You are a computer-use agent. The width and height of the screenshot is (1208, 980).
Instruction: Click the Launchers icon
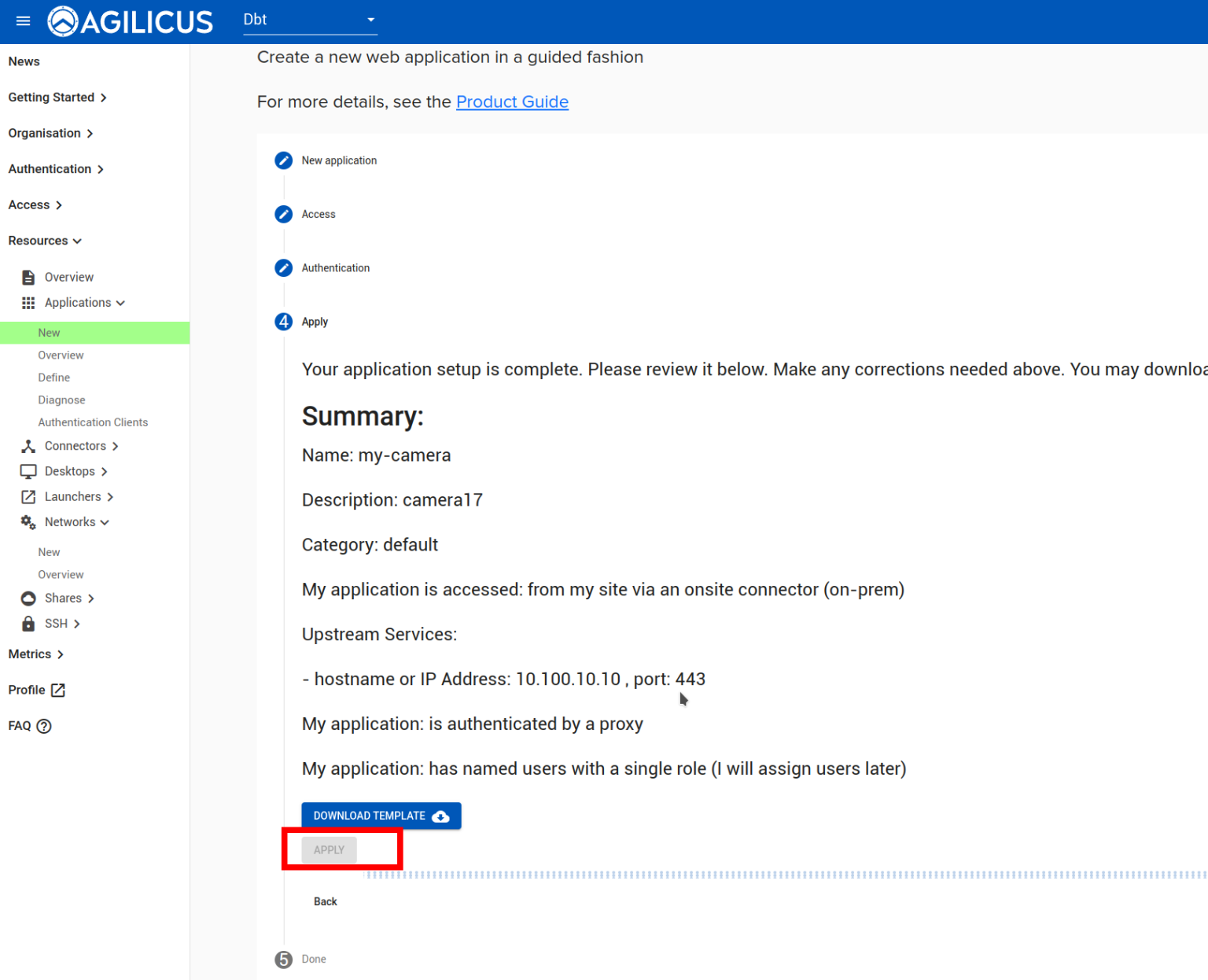tap(28, 496)
